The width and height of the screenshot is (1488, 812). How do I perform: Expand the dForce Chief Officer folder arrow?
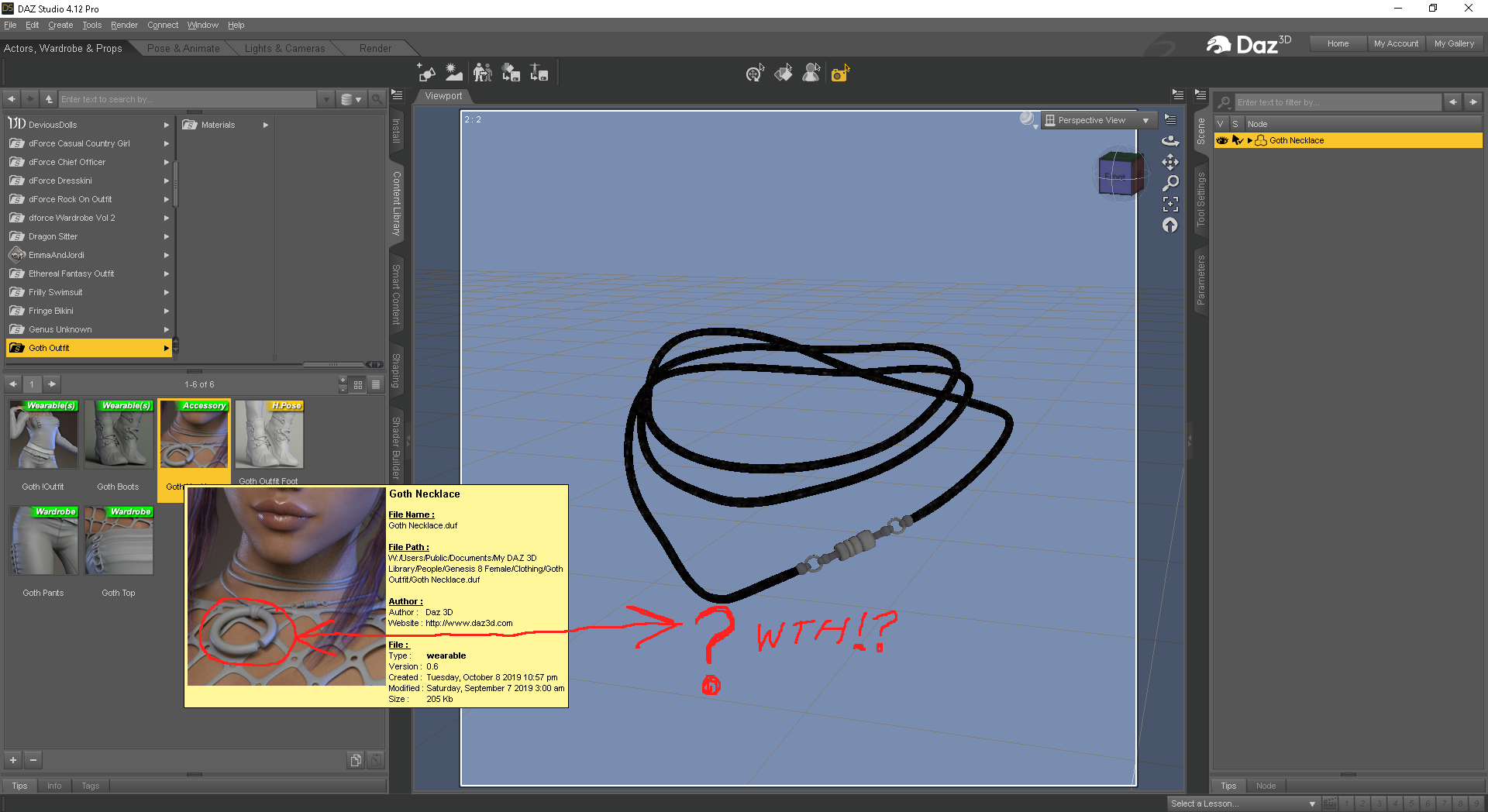(166, 162)
